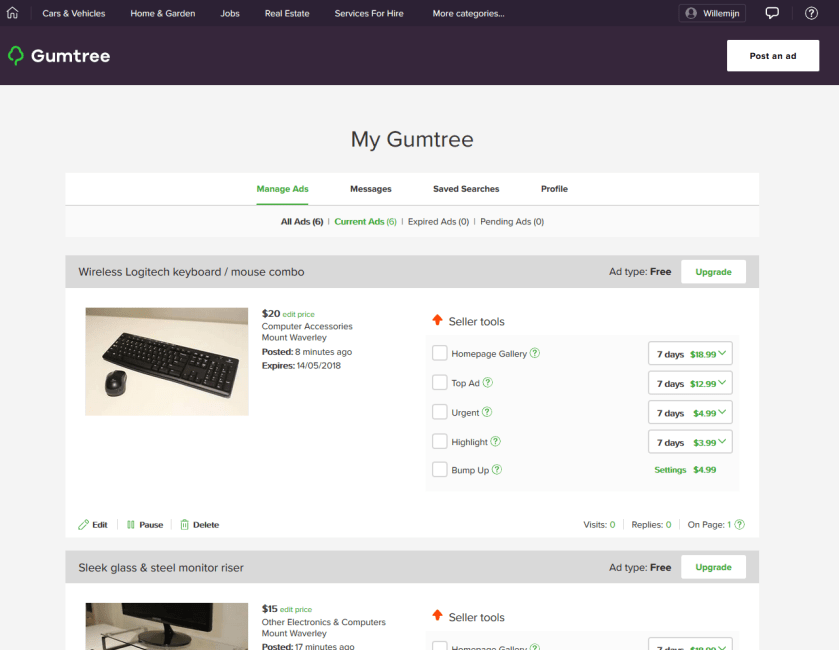Viewport: 839px width, 650px height.
Task: Click the help icon next to On Page
Action: pos(740,524)
